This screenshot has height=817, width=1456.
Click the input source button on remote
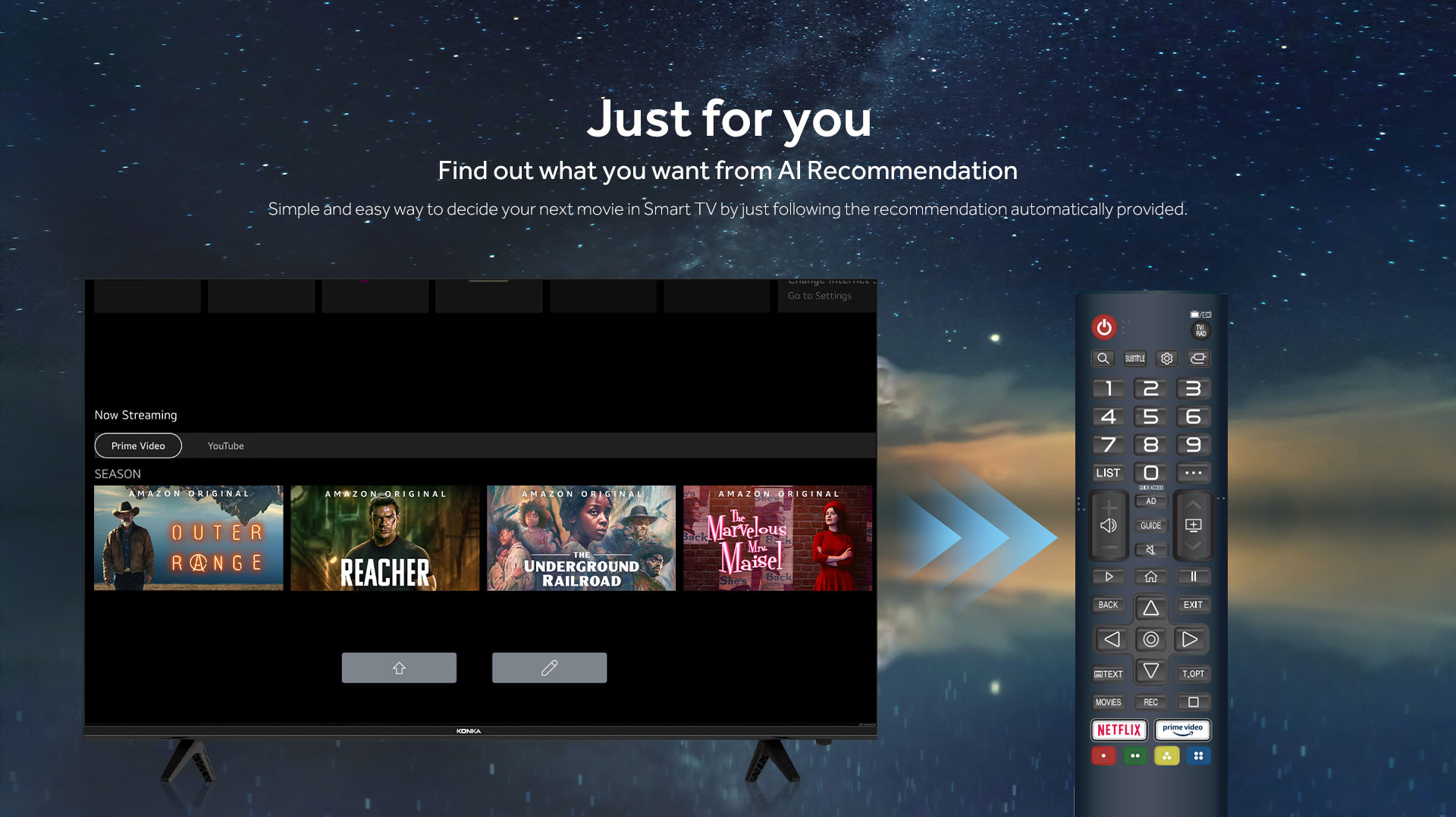(1198, 358)
